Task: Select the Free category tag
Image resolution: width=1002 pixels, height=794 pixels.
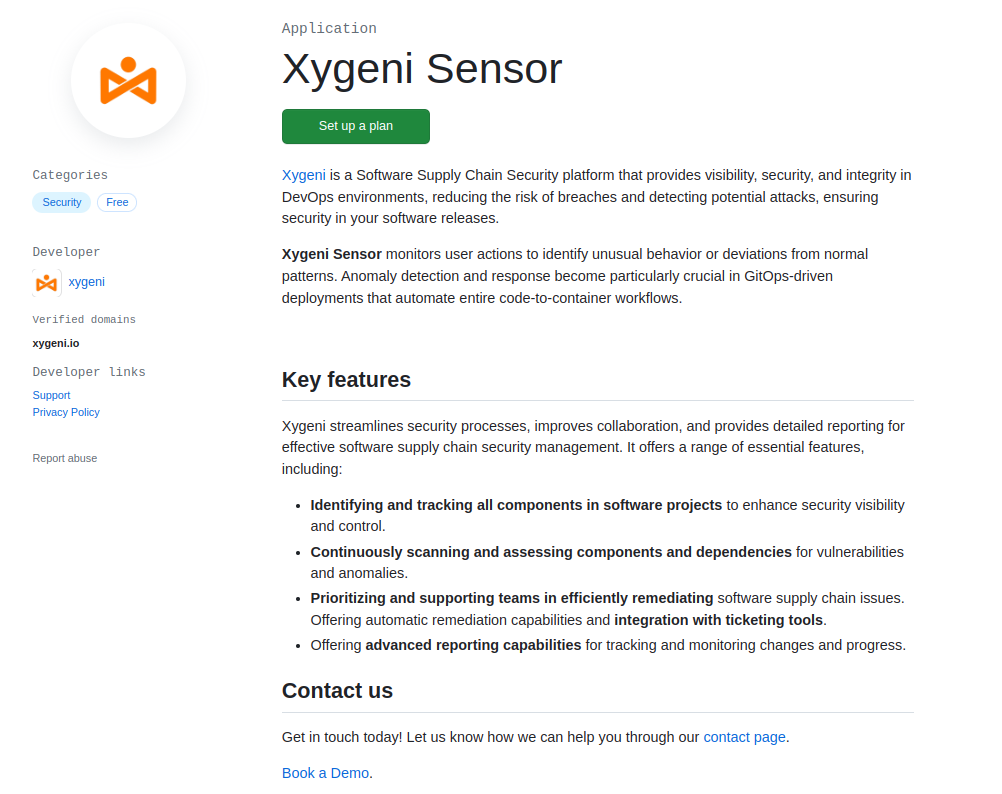Action: pyautogui.click(x=117, y=202)
